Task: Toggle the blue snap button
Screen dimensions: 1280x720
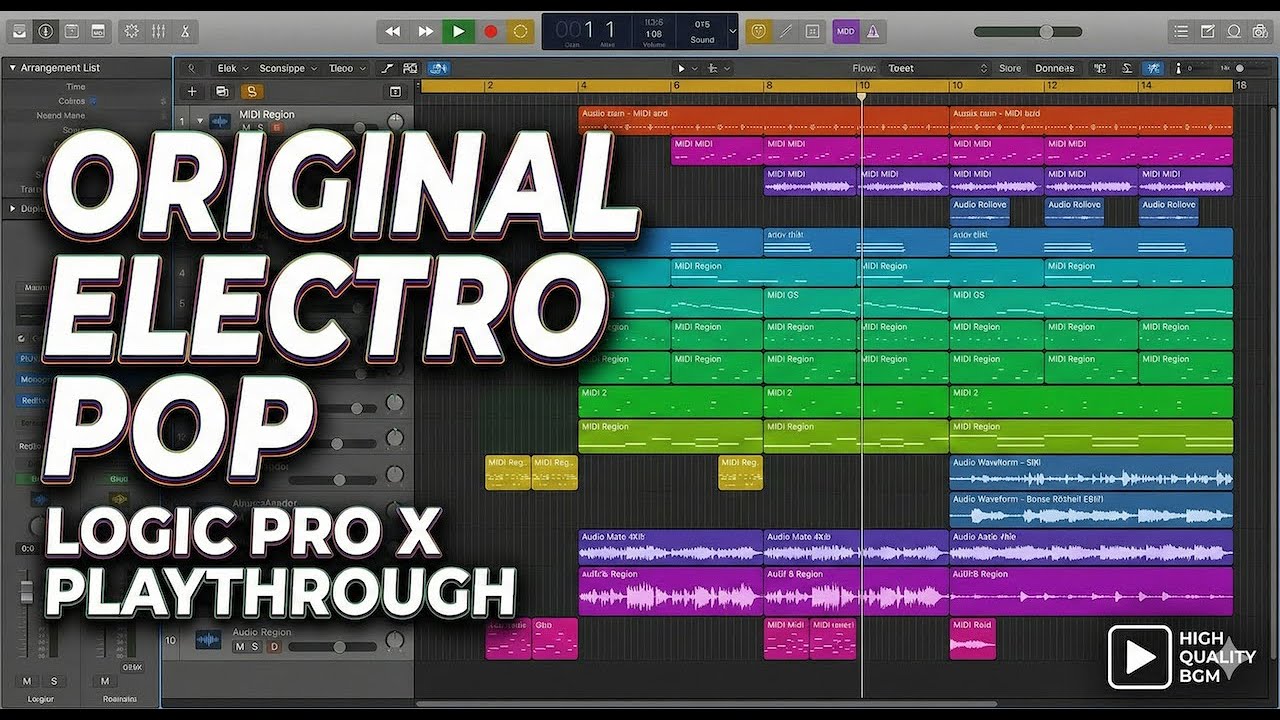Action: point(1155,68)
